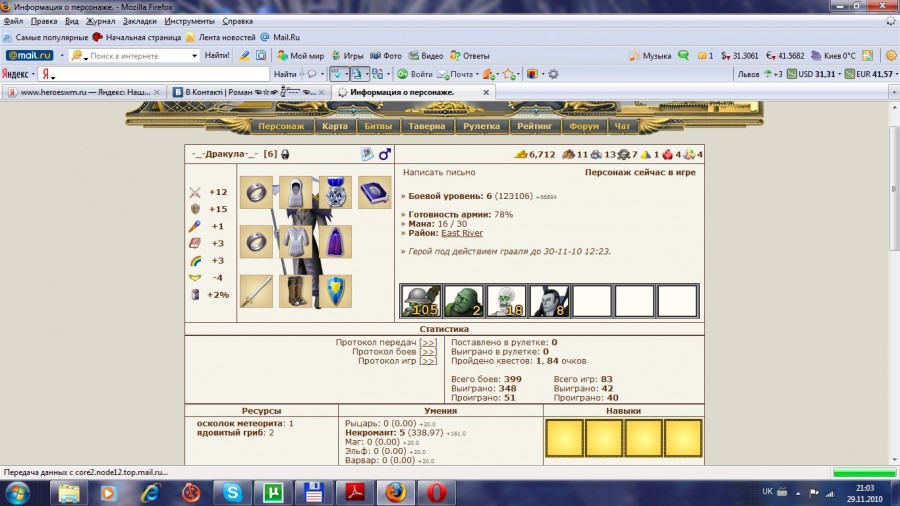Open the Закладки menu
The image size is (900, 506).
coord(139,21)
